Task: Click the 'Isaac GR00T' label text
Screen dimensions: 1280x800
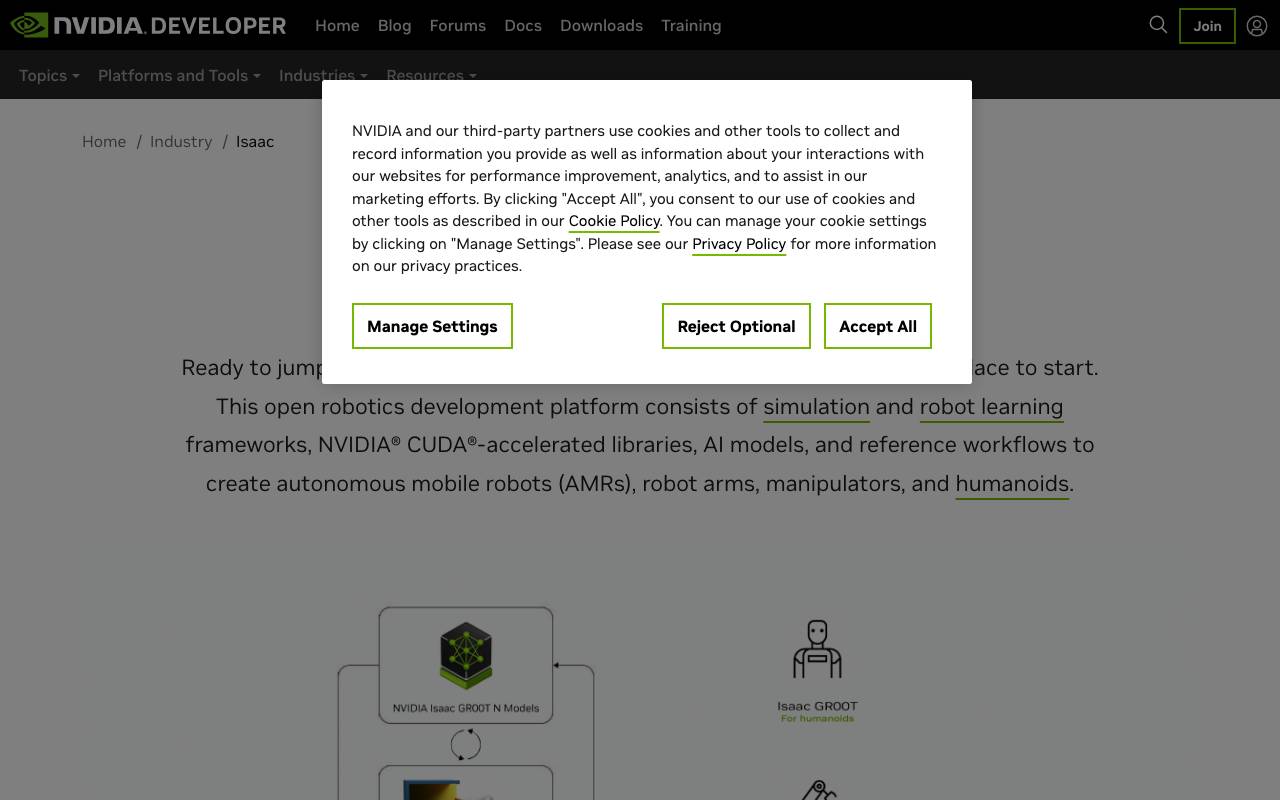Action: pyautogui.click(x=817, y=706)
